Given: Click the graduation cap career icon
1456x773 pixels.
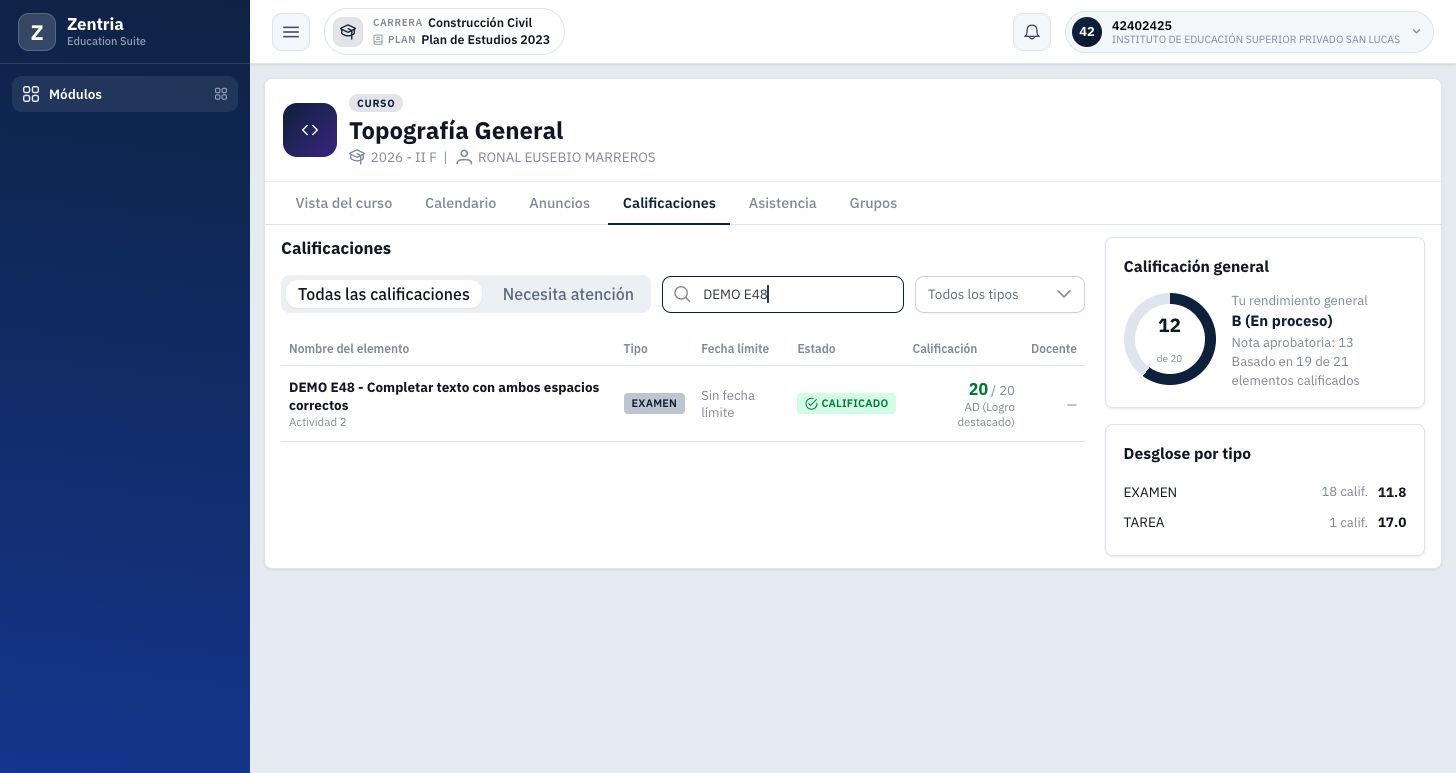Looking at the screenshot, I should click(348, 32).
